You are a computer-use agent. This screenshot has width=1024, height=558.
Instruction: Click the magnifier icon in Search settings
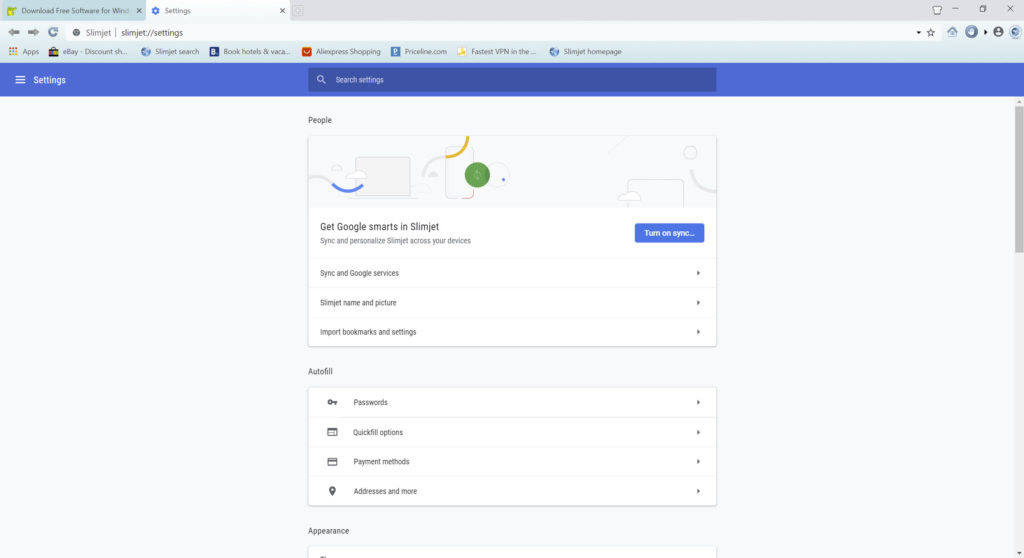coord(321,80)
